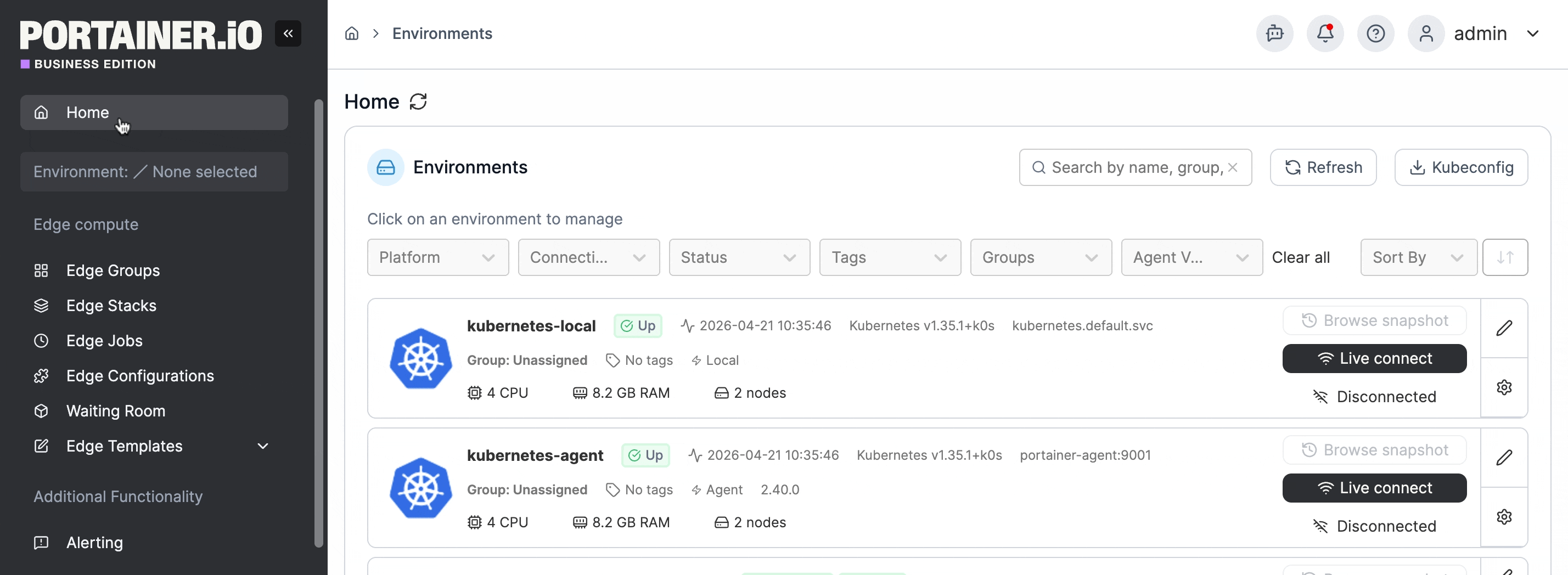Click the 'Environment: None selected' box
Viewport: 1568px width, 575px height.
point(154,172)
